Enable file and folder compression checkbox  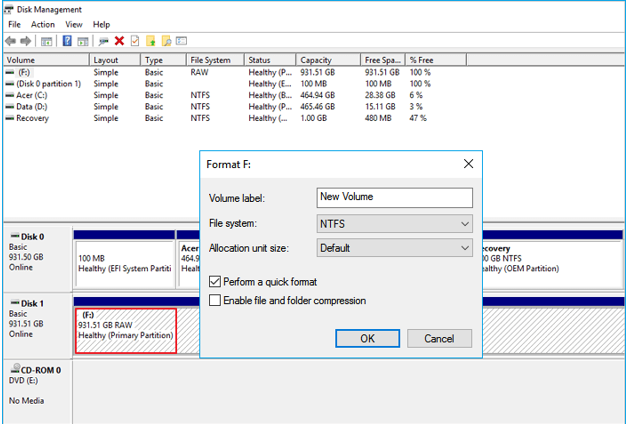tap(215, 300)
